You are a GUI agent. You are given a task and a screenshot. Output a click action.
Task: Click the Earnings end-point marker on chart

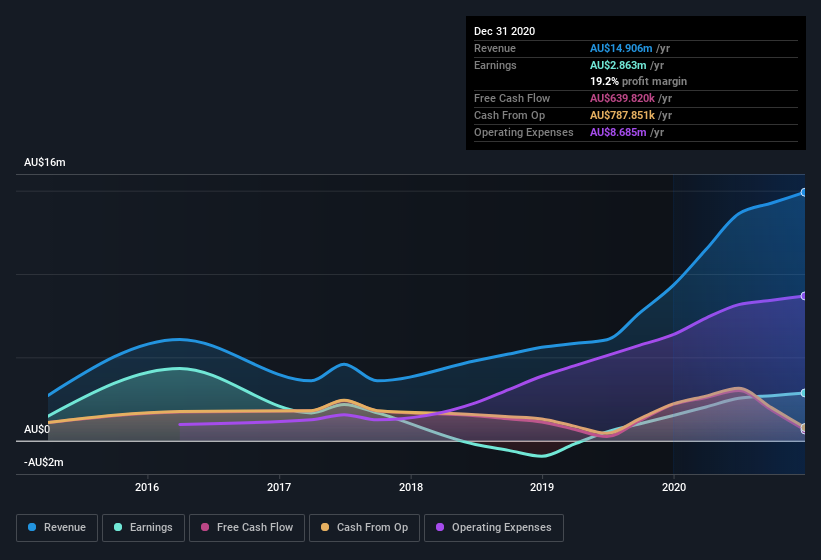[x=804, y=393]
